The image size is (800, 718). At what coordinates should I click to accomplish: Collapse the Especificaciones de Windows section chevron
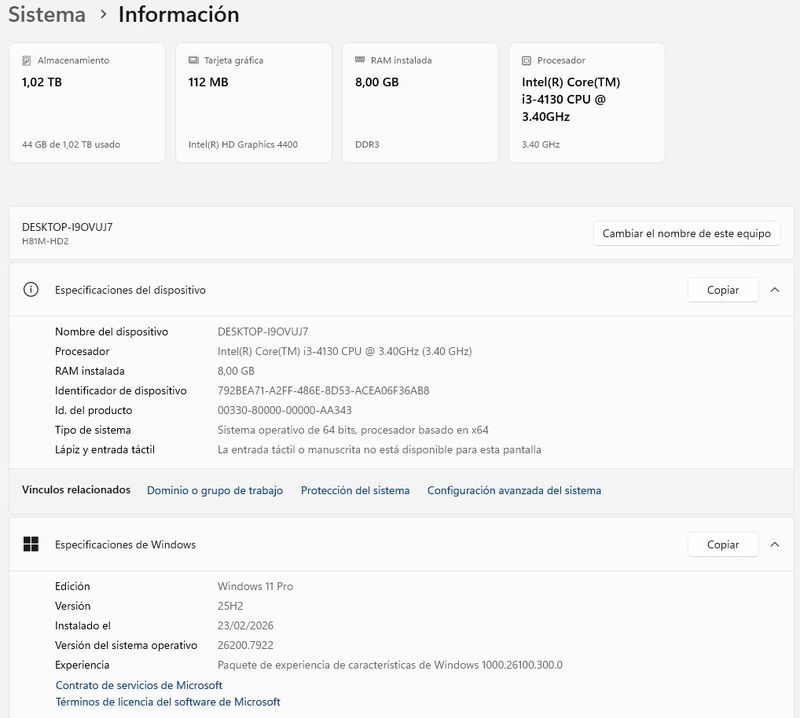(x=774, y=544)
